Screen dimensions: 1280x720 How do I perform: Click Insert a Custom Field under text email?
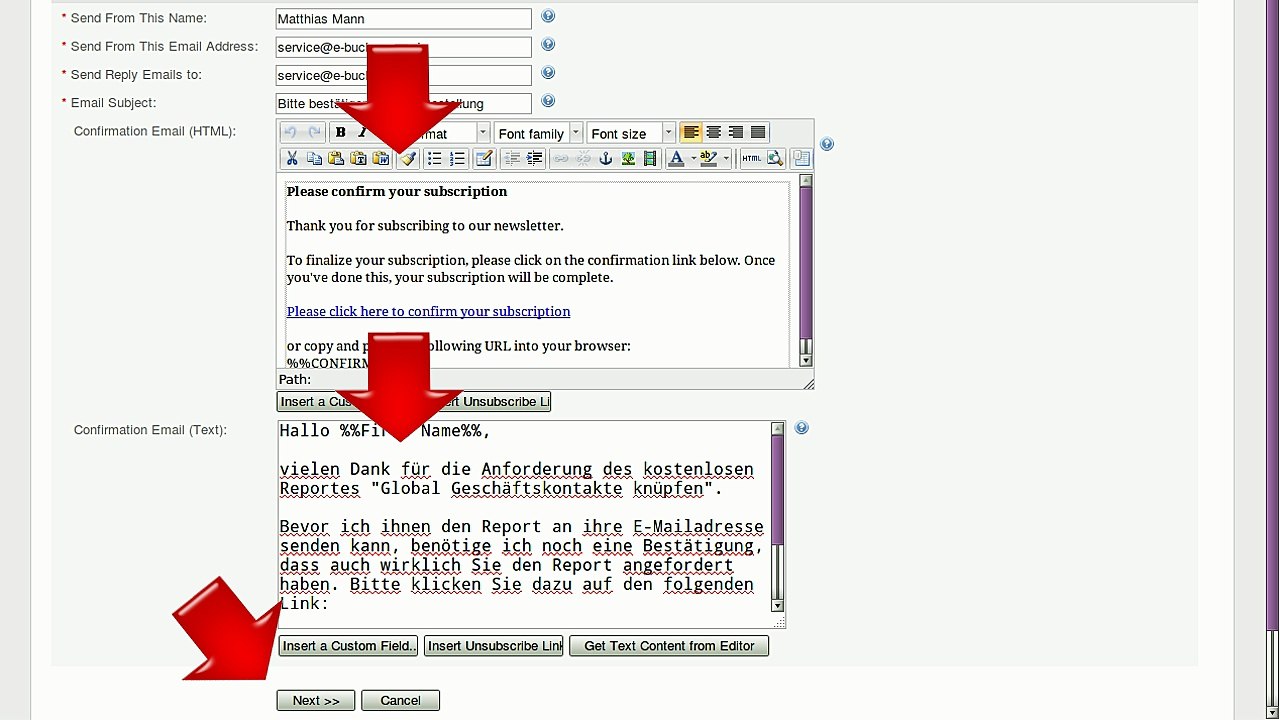[348, 646]
